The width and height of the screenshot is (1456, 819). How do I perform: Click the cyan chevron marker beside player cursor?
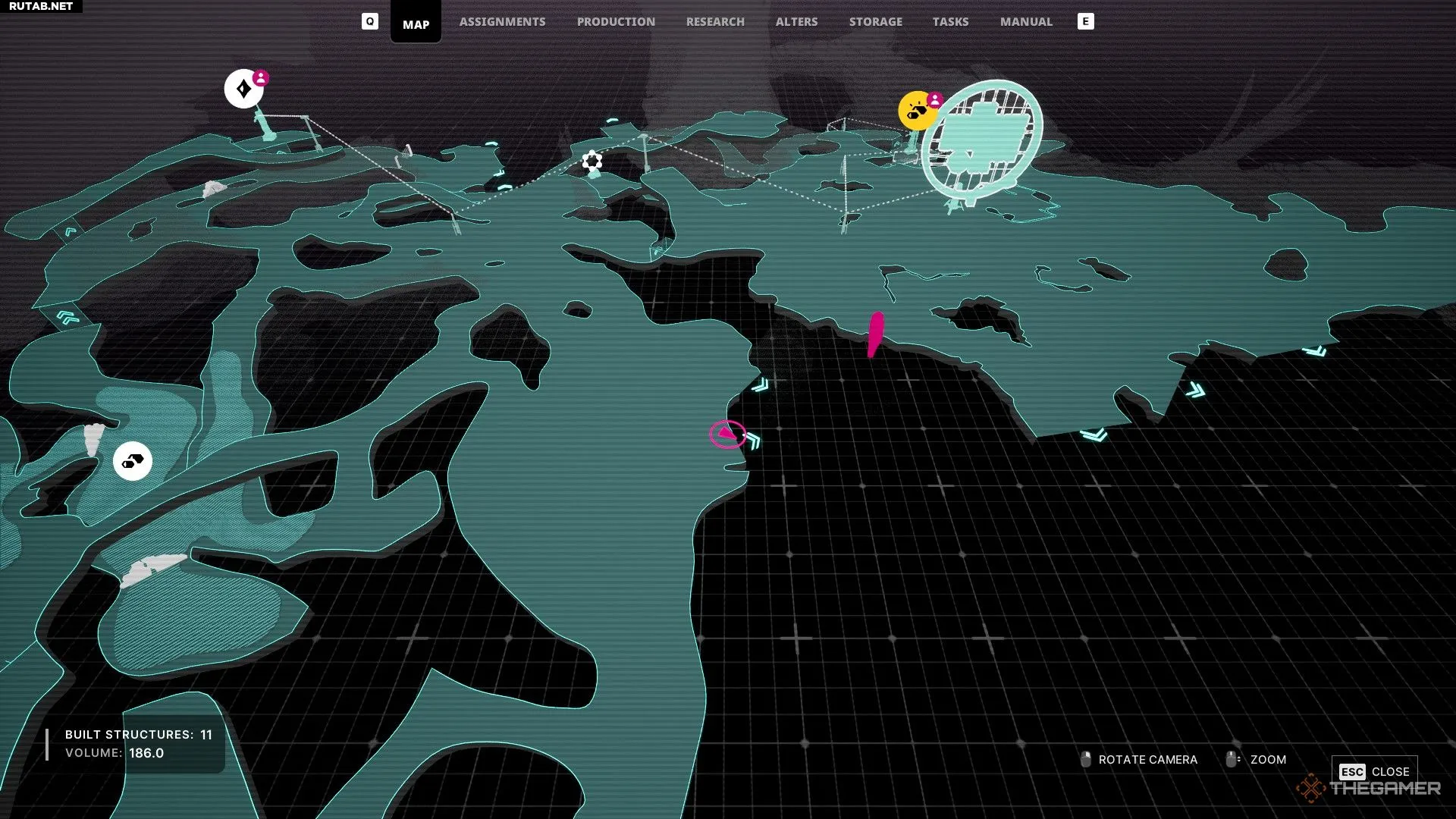click(x=753, y=441)
